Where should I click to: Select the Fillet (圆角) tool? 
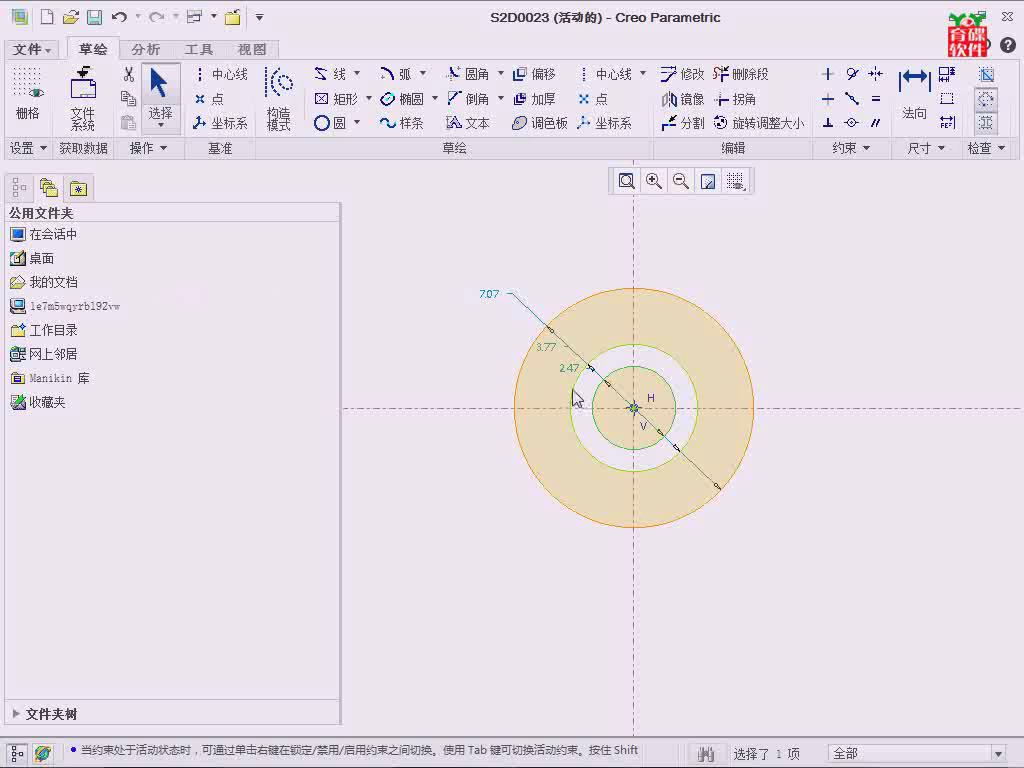tap(468, 74)
